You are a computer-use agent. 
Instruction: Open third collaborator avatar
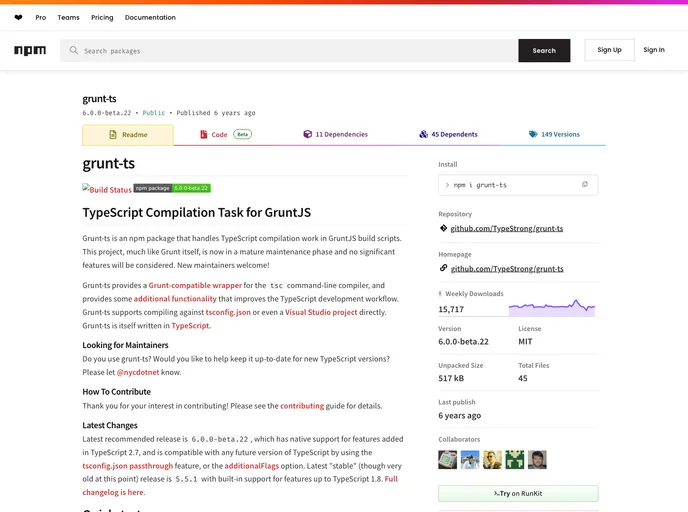[x=492, y=460]
